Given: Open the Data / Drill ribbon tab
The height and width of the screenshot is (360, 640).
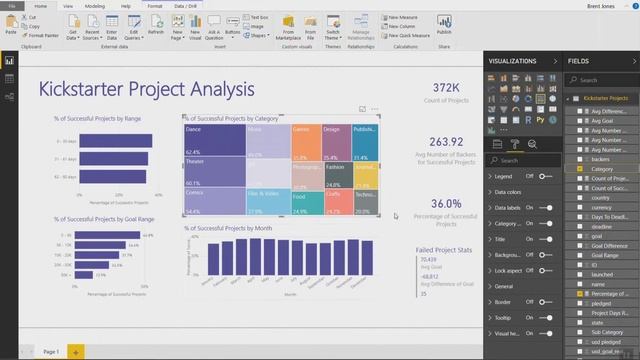Looking at the screenshot, I should tap(185, 6).
